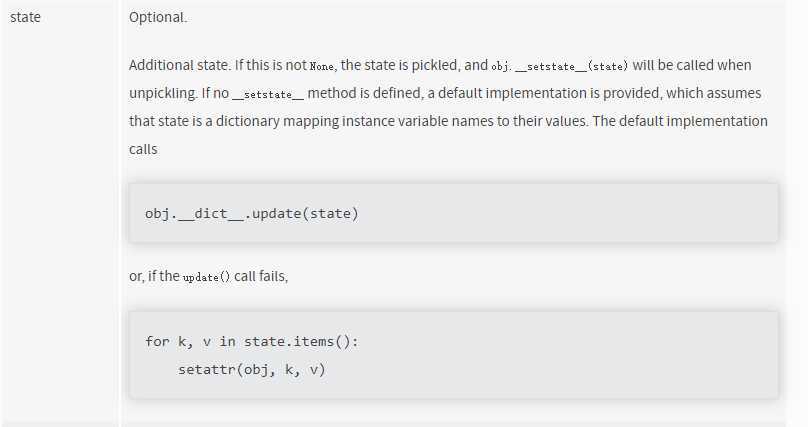Click the phrase "will be called when"
The height and width of the screenshot is (427, 808).
tap(692, 65)
